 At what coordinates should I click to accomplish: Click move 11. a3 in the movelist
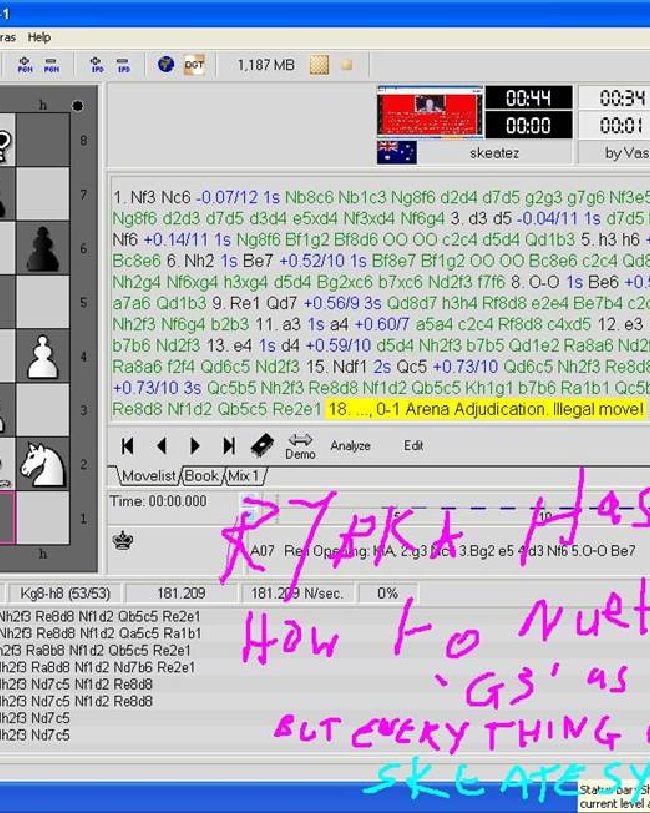pyautogui.click(x=279, y=325)
